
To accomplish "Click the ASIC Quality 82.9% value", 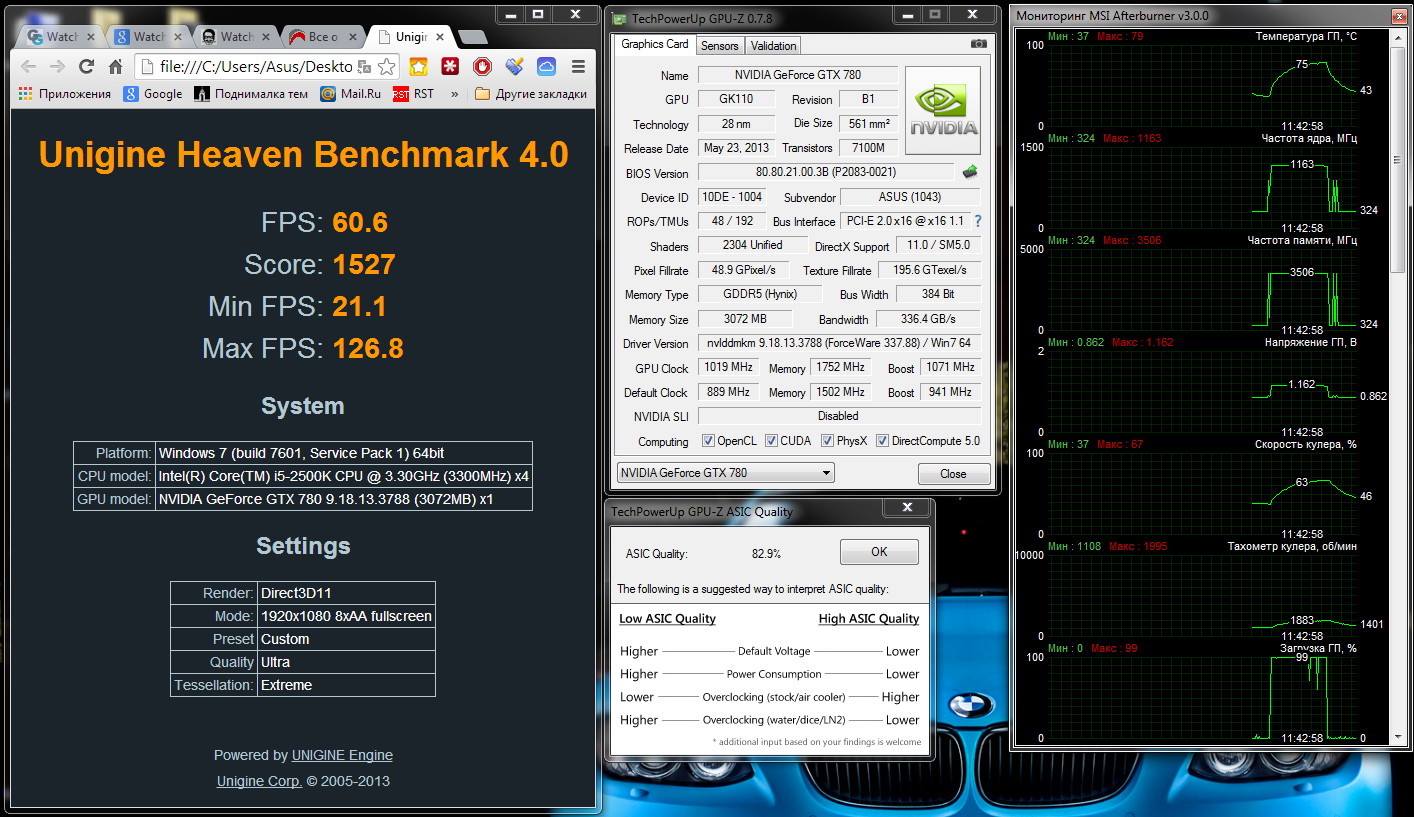I will 766,553.
